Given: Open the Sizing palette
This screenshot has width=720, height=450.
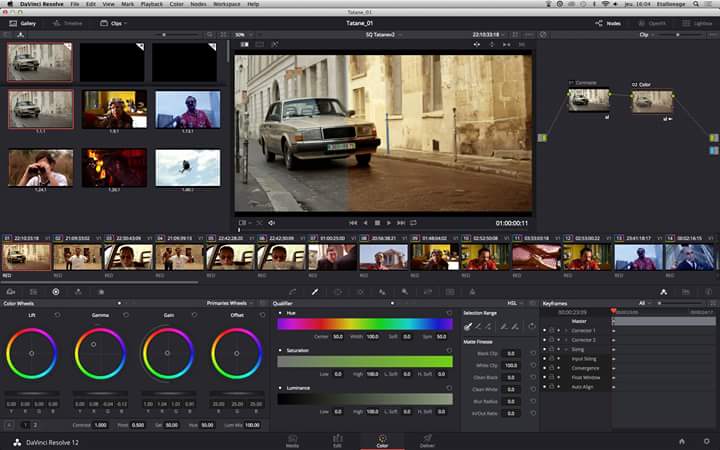Looking at the screenshot, I should [428, 292].
